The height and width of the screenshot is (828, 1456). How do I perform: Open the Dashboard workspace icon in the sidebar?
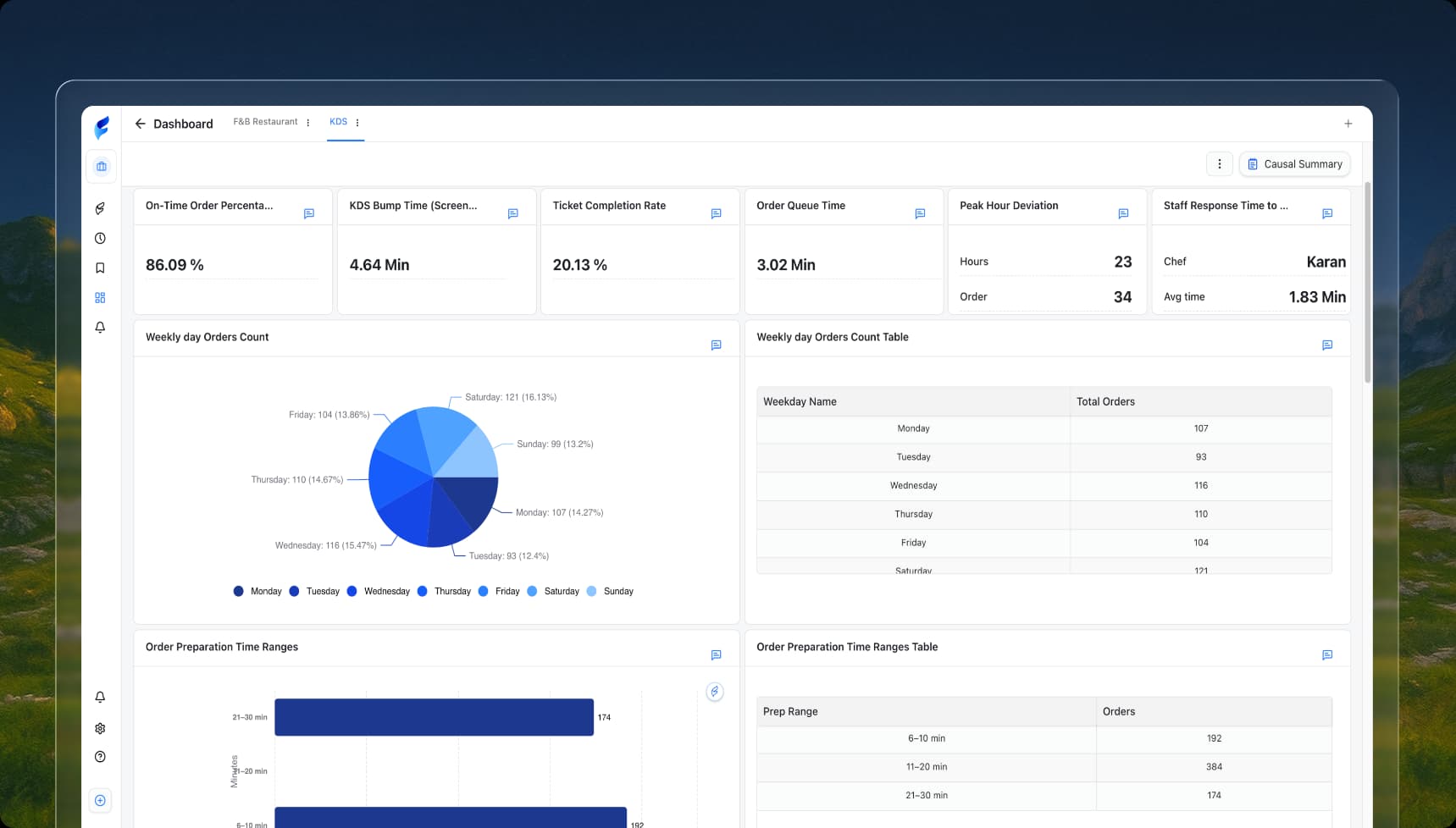coord(100,167)
